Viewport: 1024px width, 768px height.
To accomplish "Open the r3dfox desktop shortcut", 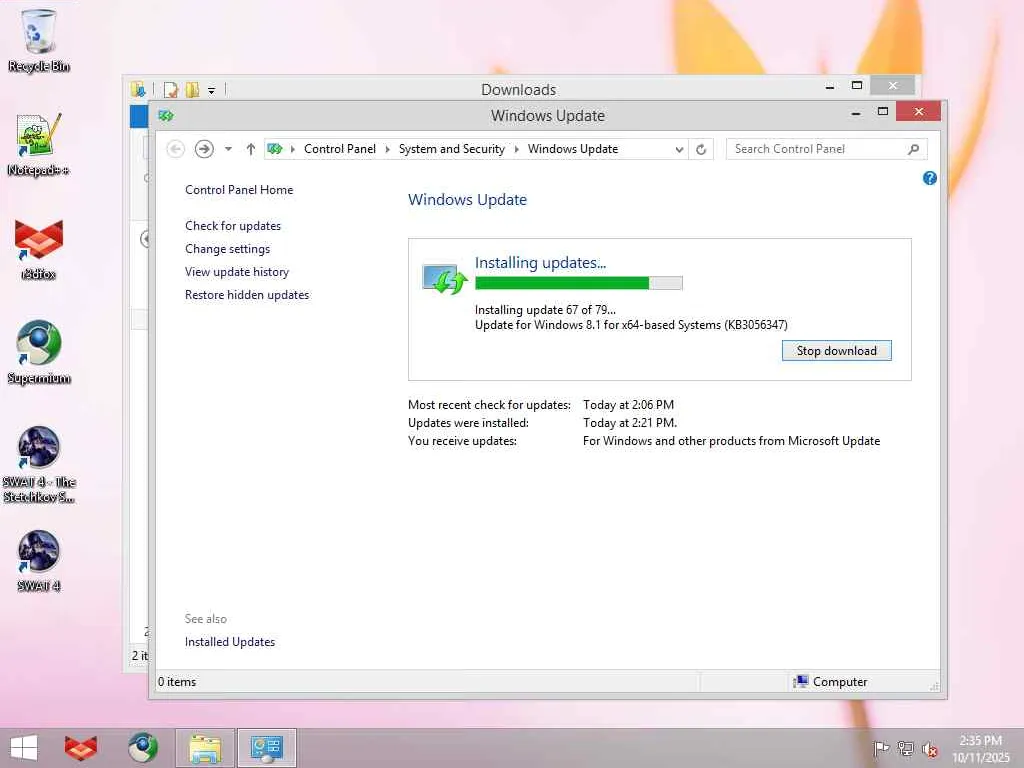I will coord(39,248).
